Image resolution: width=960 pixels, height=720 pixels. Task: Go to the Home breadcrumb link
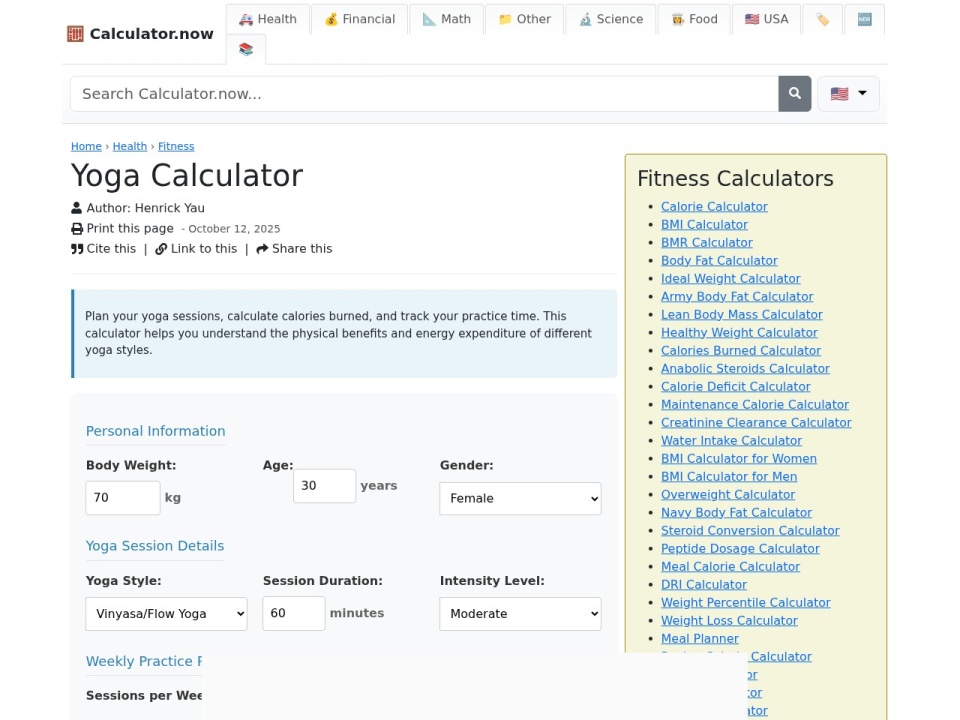pos(86,146)
